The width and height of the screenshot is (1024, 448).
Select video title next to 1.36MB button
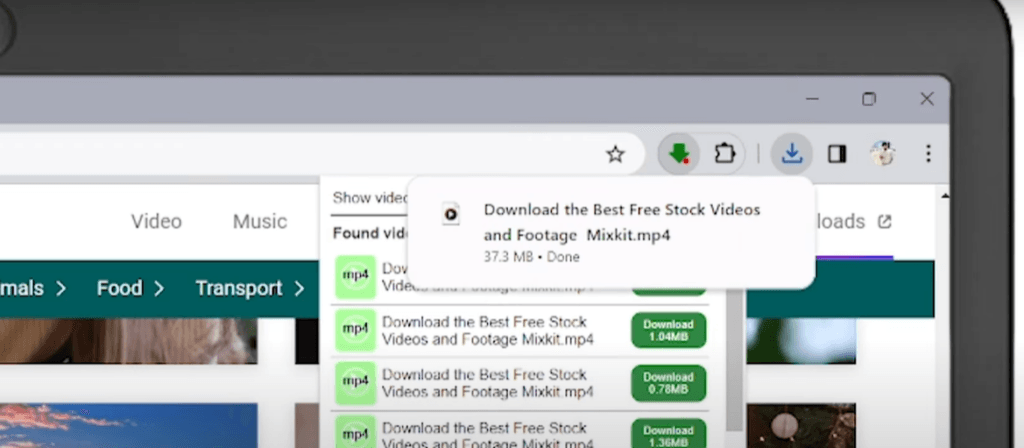487,435
